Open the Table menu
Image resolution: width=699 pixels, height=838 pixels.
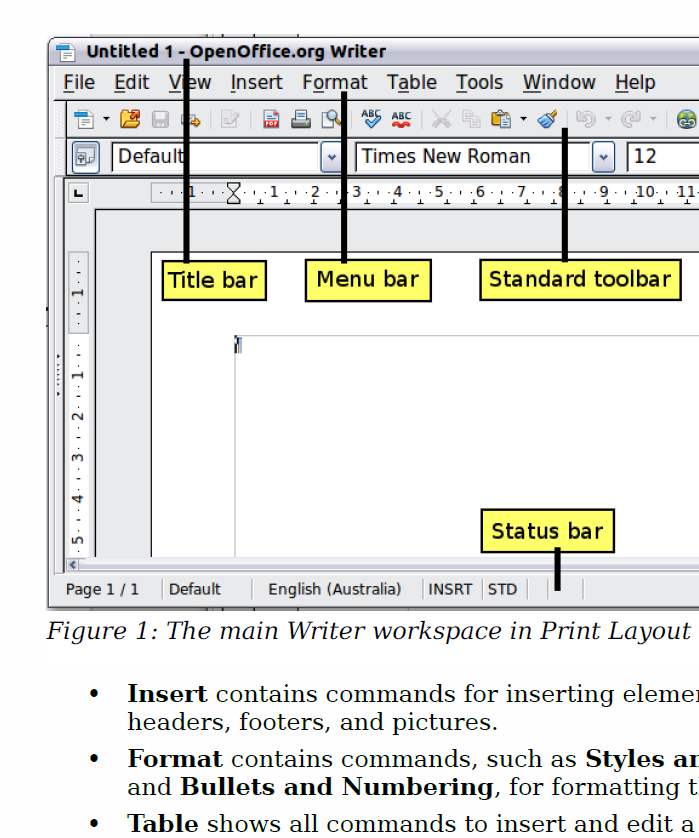tap(412, 82)
